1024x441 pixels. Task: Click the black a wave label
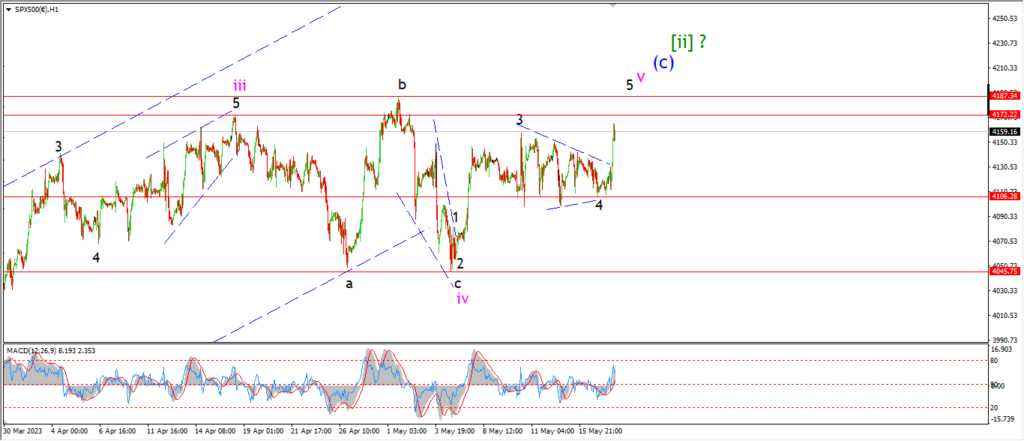(349, 283)
